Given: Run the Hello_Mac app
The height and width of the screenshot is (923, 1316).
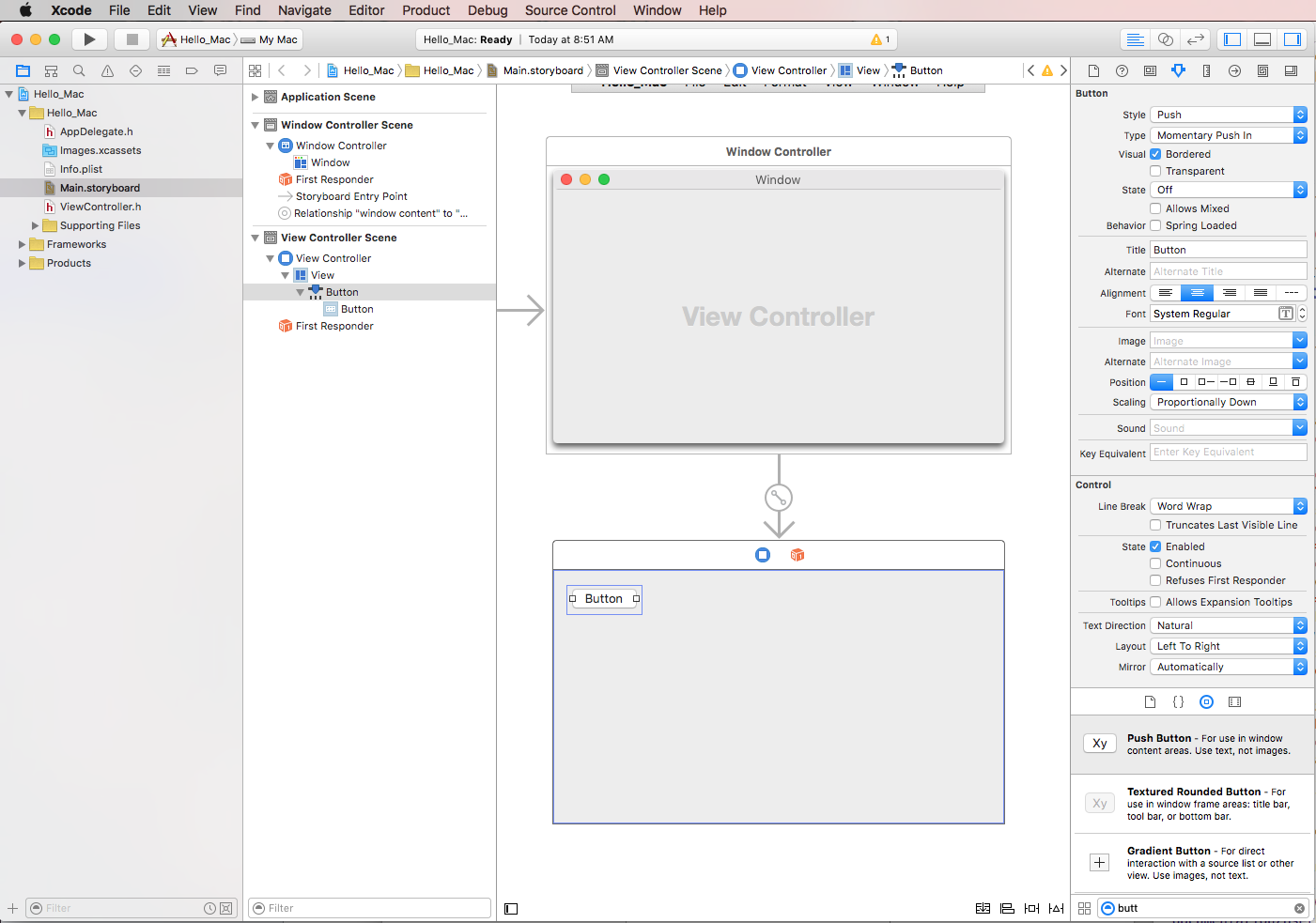Looking at the screenshot, I should 89,38.
